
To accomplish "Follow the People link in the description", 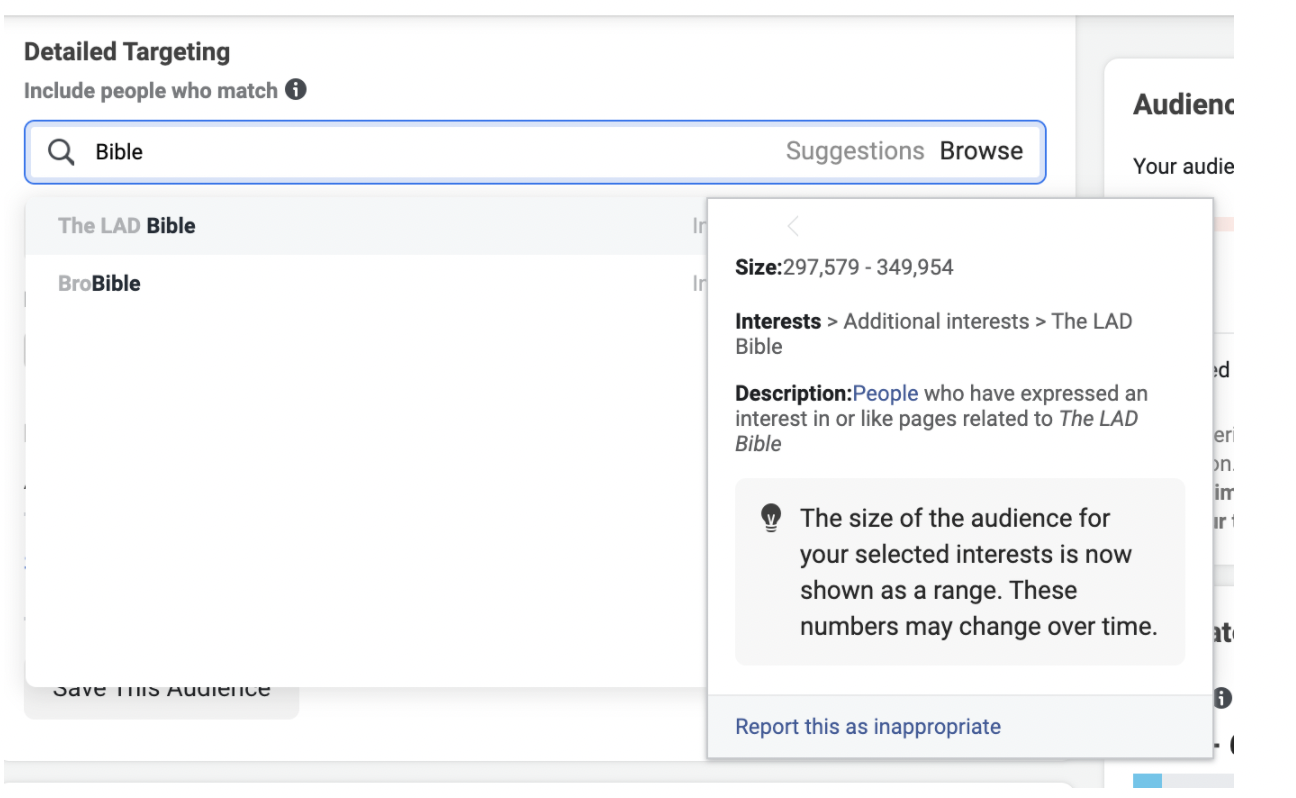I will point(885,394).
